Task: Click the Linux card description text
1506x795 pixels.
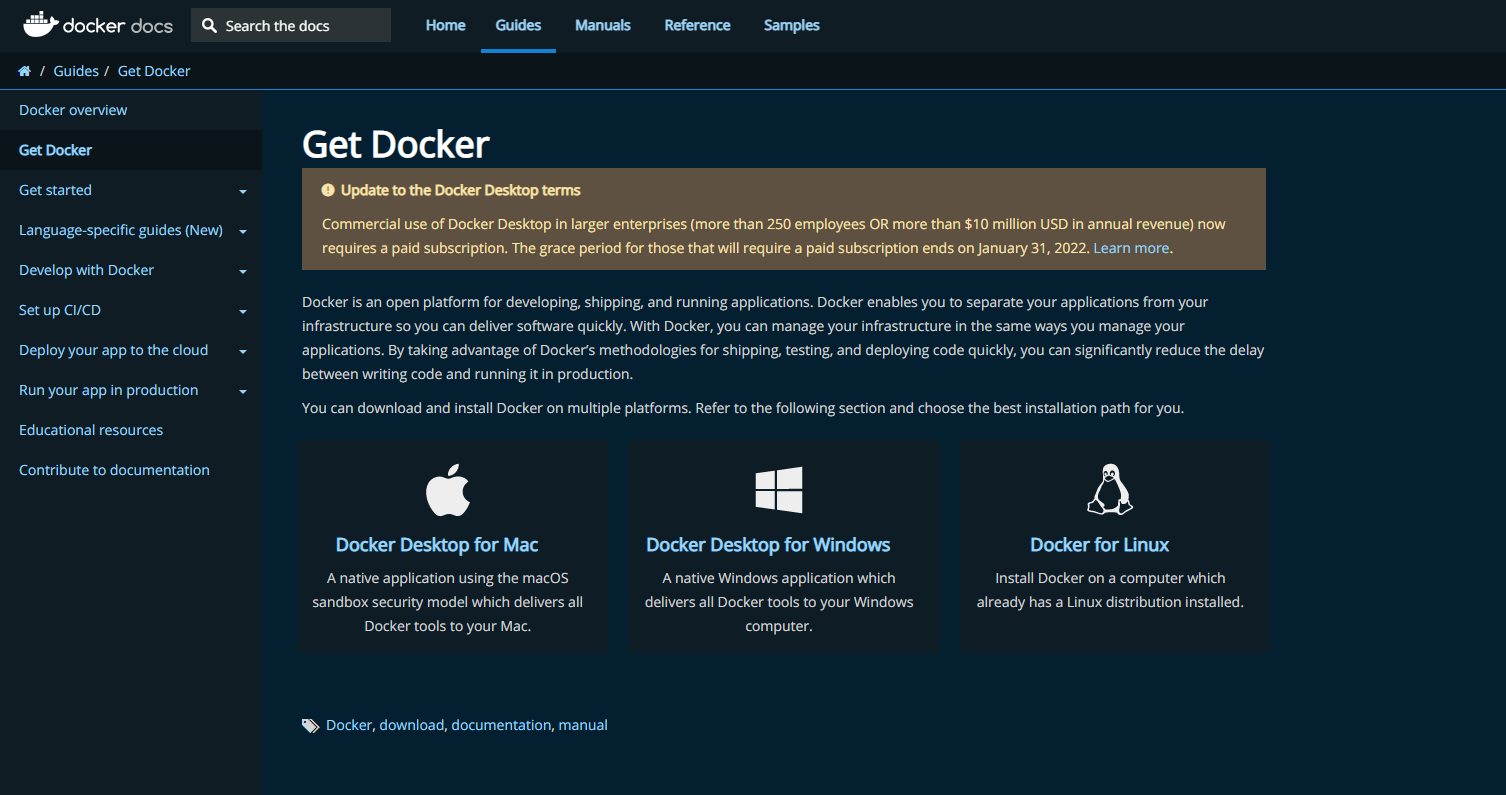Action: 1110,590
